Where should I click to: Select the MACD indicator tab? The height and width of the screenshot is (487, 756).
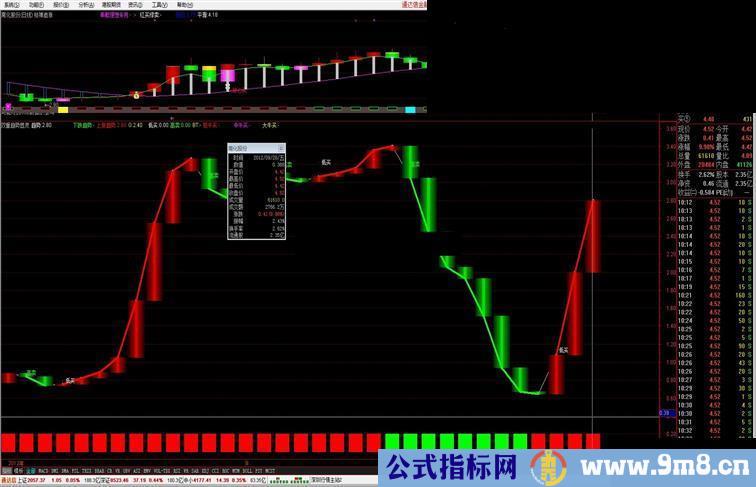pyautogui.click(x=44, y=469)
